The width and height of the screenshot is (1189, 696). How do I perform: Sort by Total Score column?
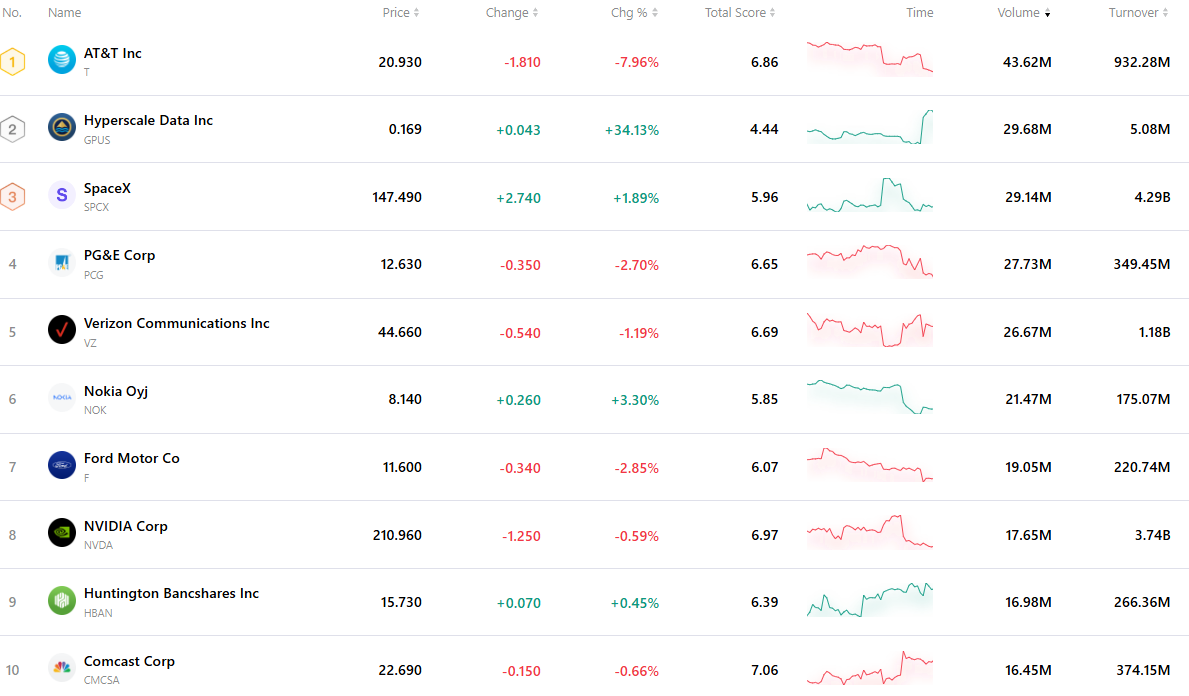tap(740, 13)
